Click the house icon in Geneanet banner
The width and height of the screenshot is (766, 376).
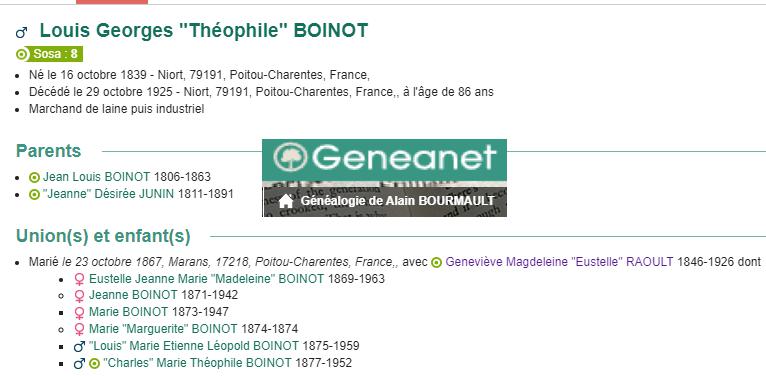click(x=286, y=201)
